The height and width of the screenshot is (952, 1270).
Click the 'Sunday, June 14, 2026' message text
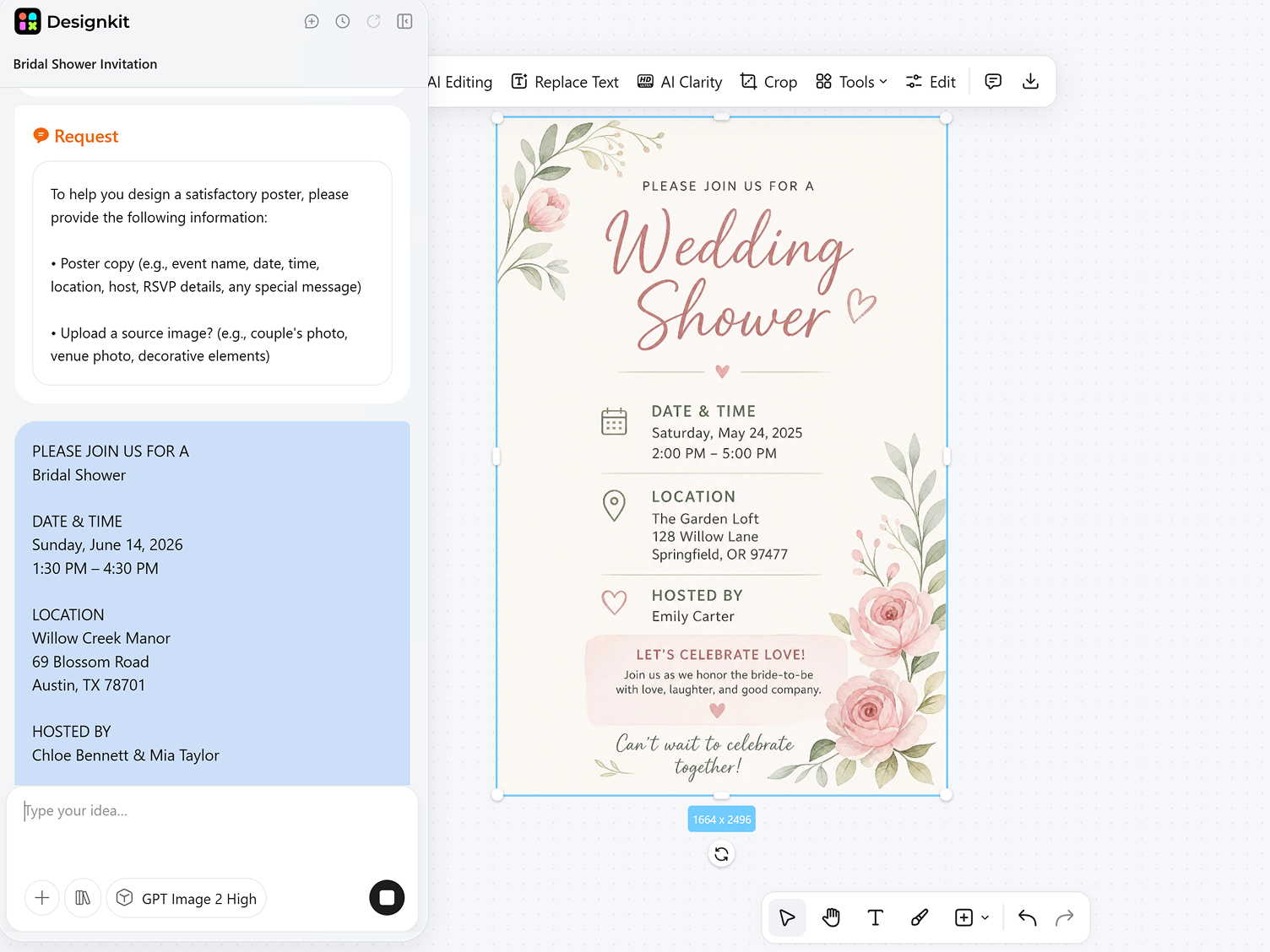(107, 544)
